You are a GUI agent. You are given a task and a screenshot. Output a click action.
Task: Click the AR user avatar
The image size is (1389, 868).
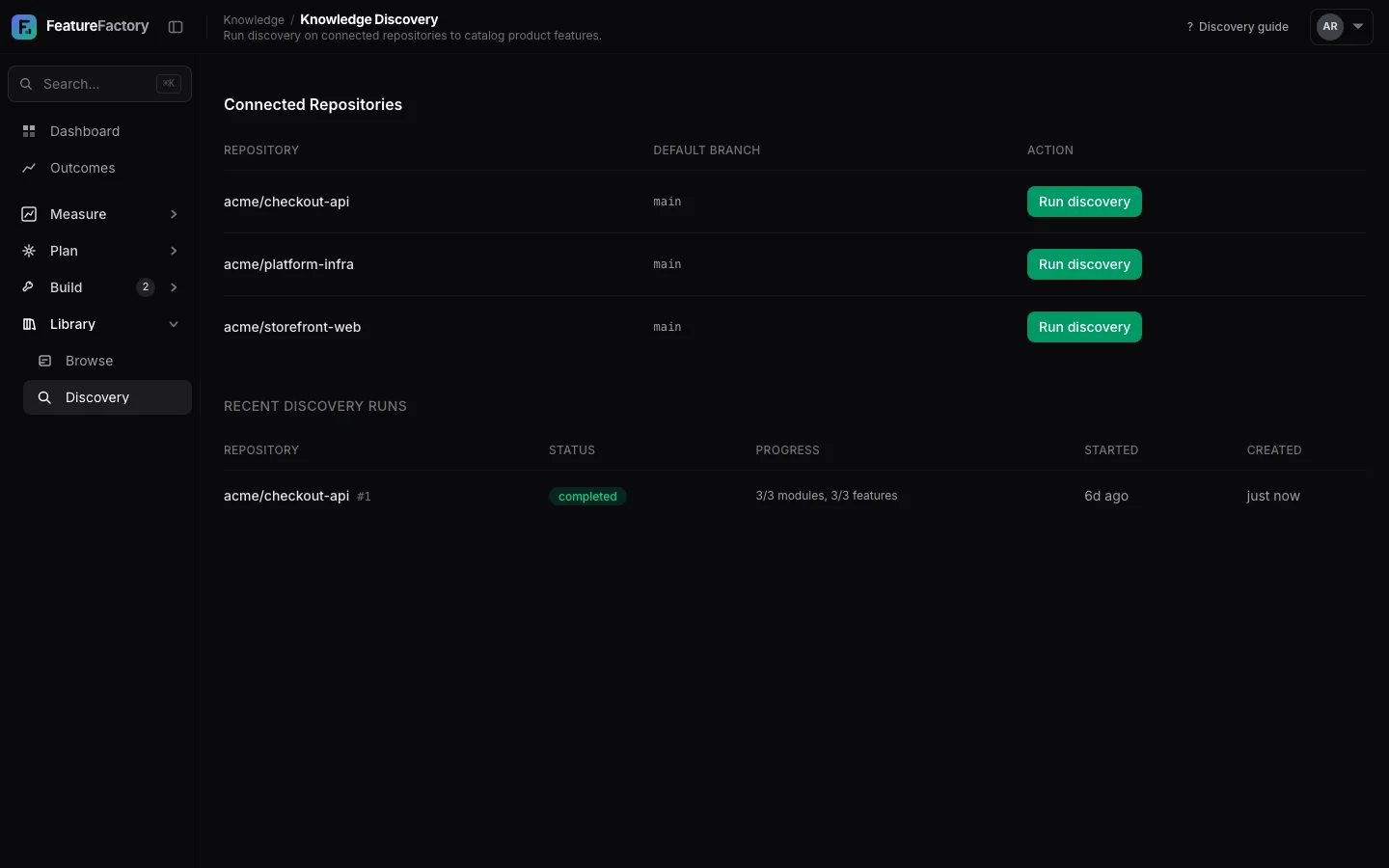point(1330,27)
